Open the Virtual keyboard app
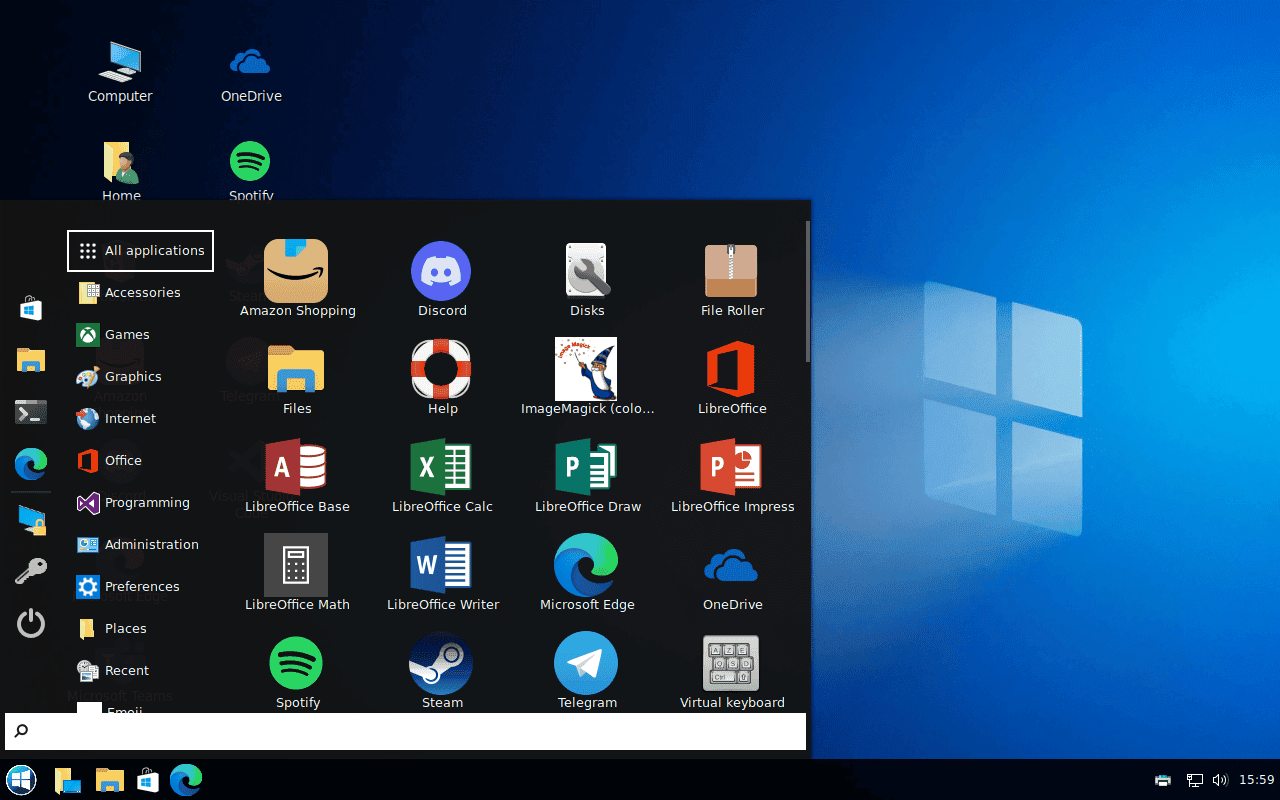The image size is (1280, 800). [732, 671]
